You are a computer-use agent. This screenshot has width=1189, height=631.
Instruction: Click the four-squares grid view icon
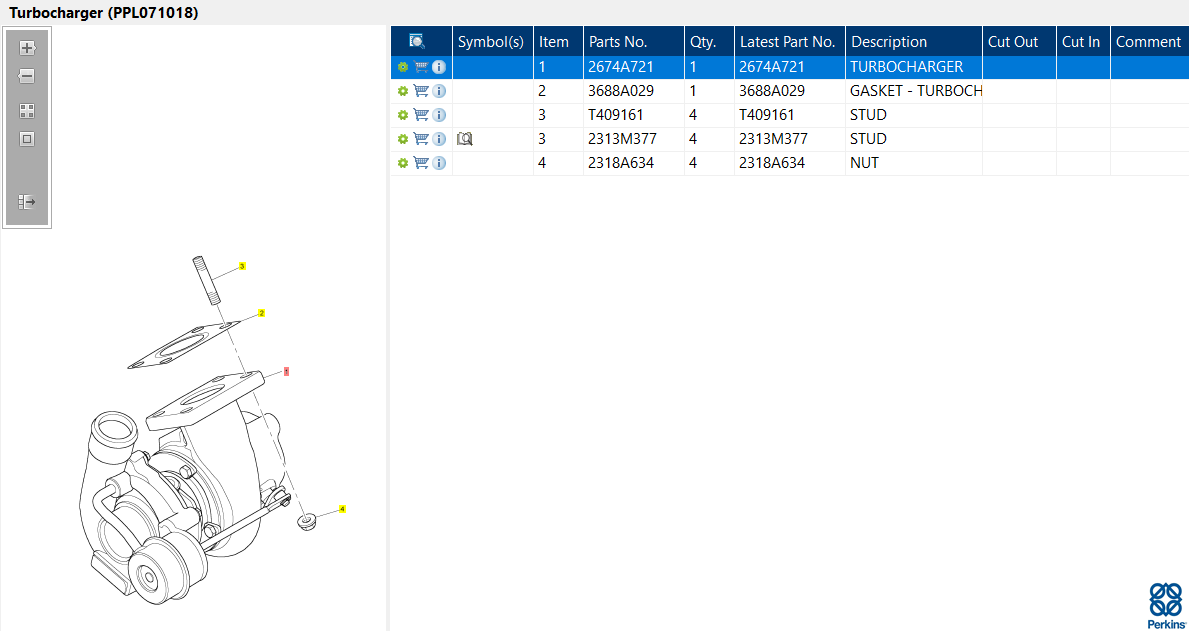(27, 111)
